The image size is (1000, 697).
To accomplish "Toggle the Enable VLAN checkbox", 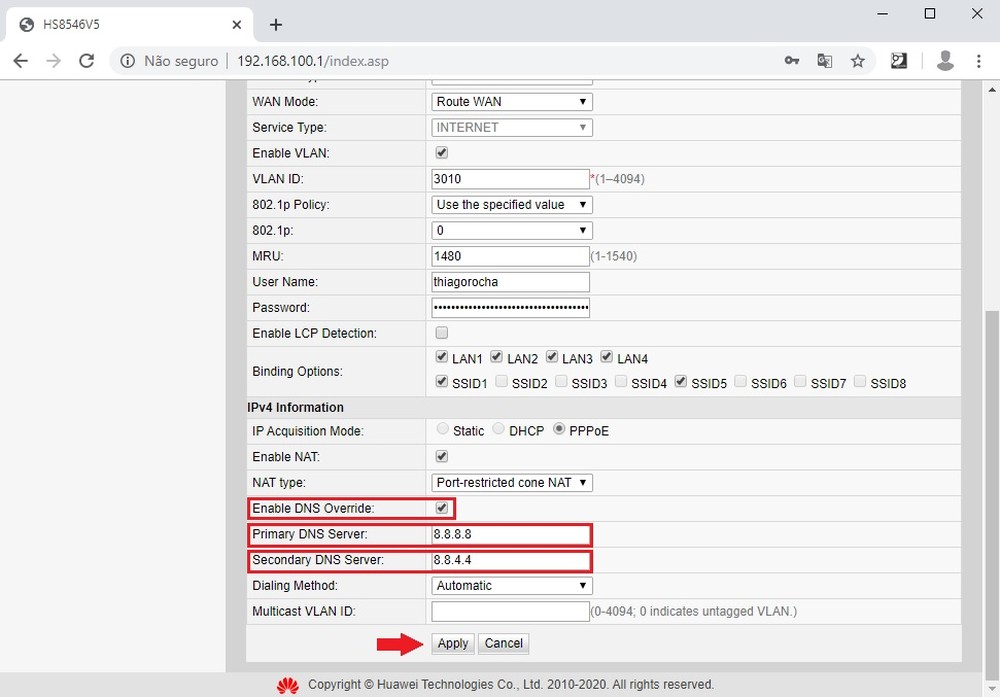I will pyautogui.click(x=441, y=152).
